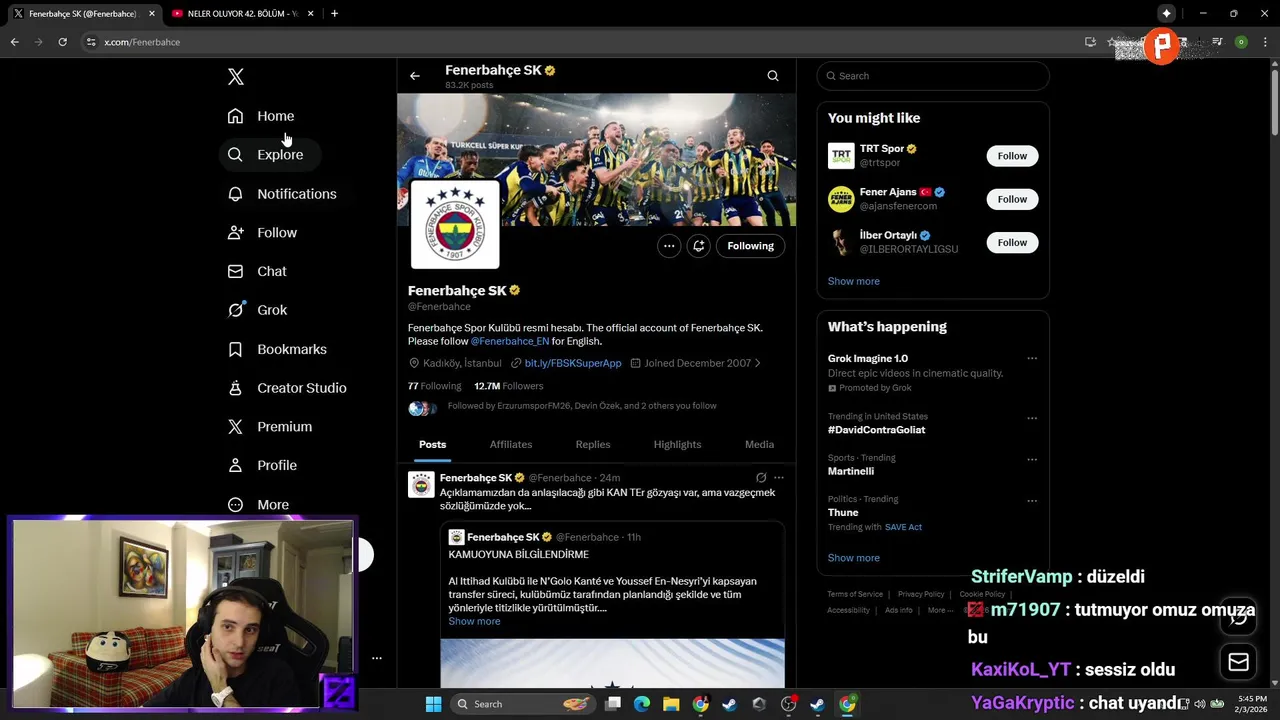Open options for the Martinelli trend
The height and width of the screenshot is (720, 1280).
click(x=1032, y=459)
